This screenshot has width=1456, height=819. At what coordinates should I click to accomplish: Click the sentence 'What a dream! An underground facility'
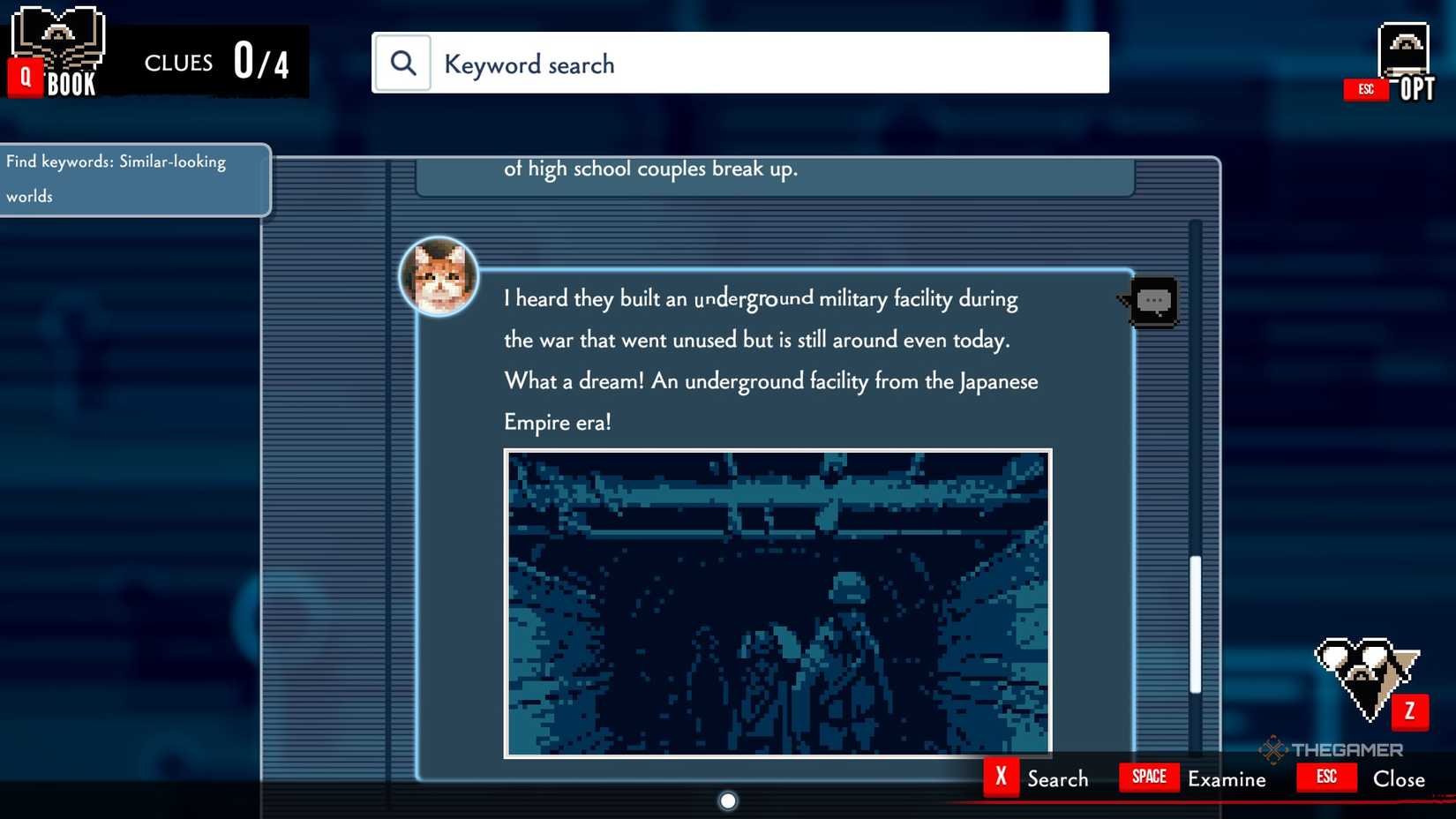687,381
